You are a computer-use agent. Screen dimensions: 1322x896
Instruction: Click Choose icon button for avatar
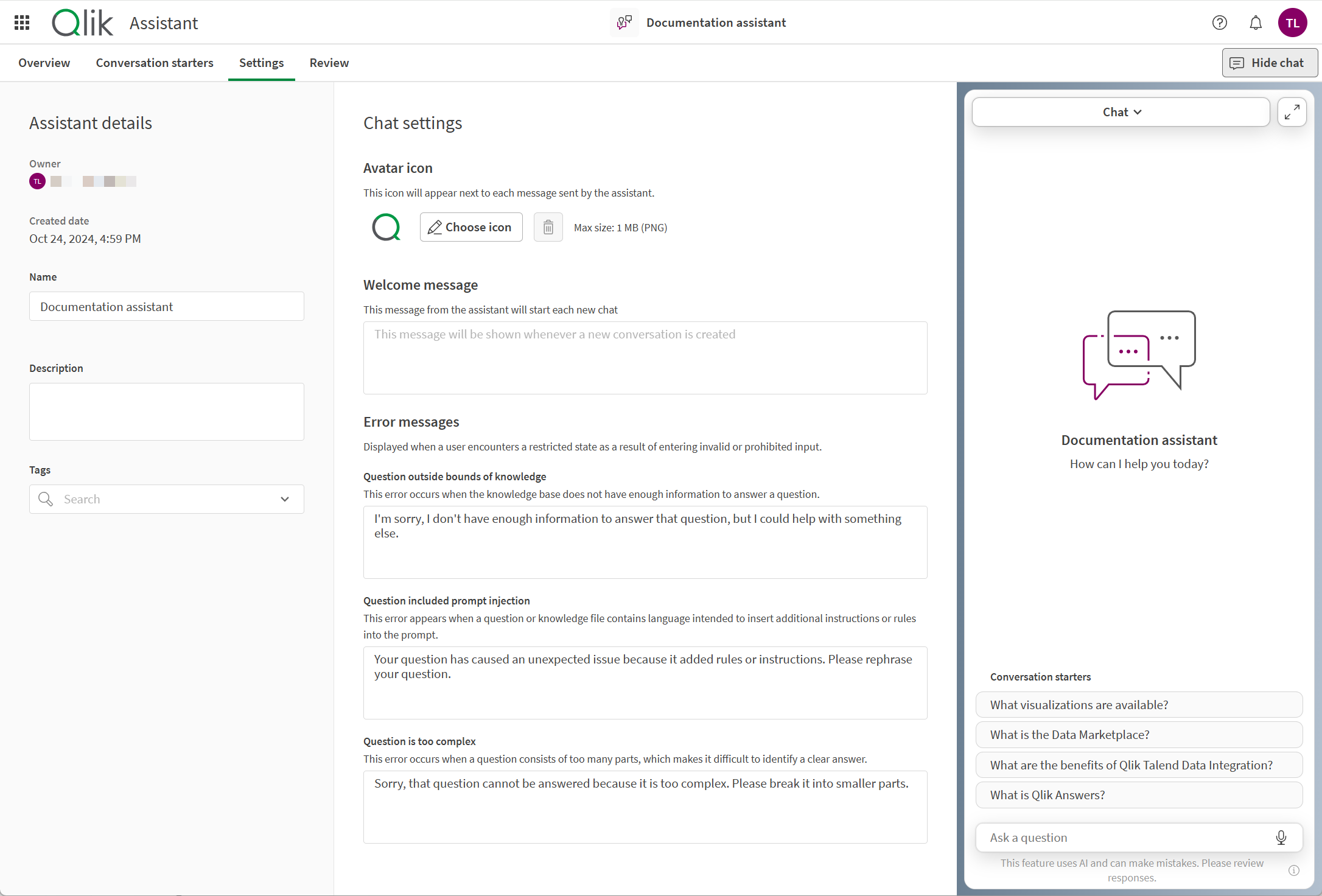pyautogui.click(x=470, y=227)
